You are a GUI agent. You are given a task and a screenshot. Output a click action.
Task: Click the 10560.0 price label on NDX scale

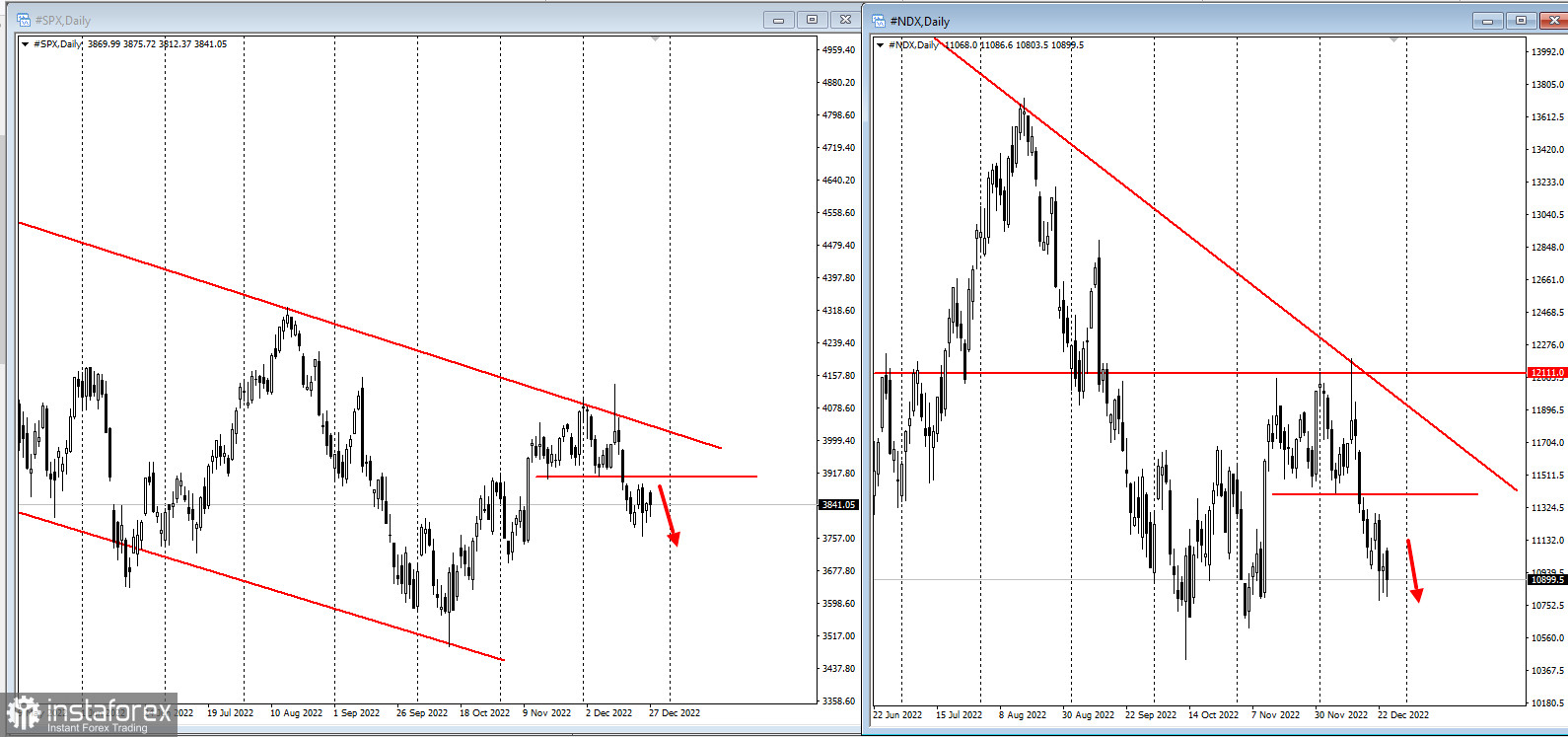point(1547,637)
